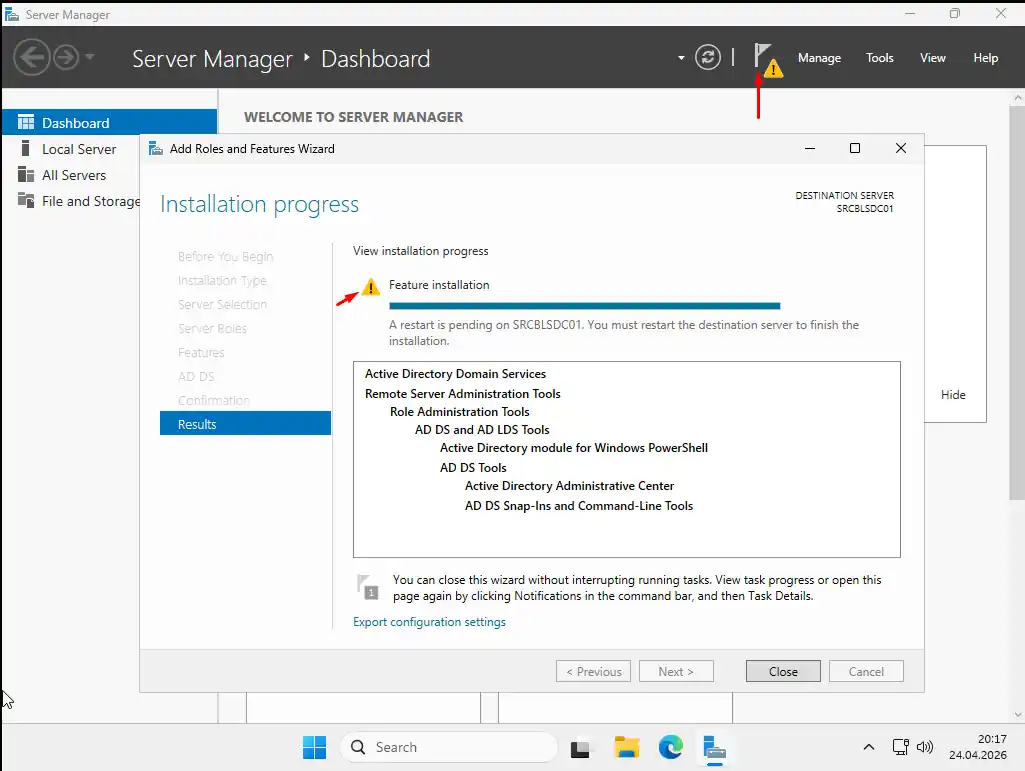Click the volume speaker icon
The width and height of the screenshot is (1025, 771).
[924, 747]
